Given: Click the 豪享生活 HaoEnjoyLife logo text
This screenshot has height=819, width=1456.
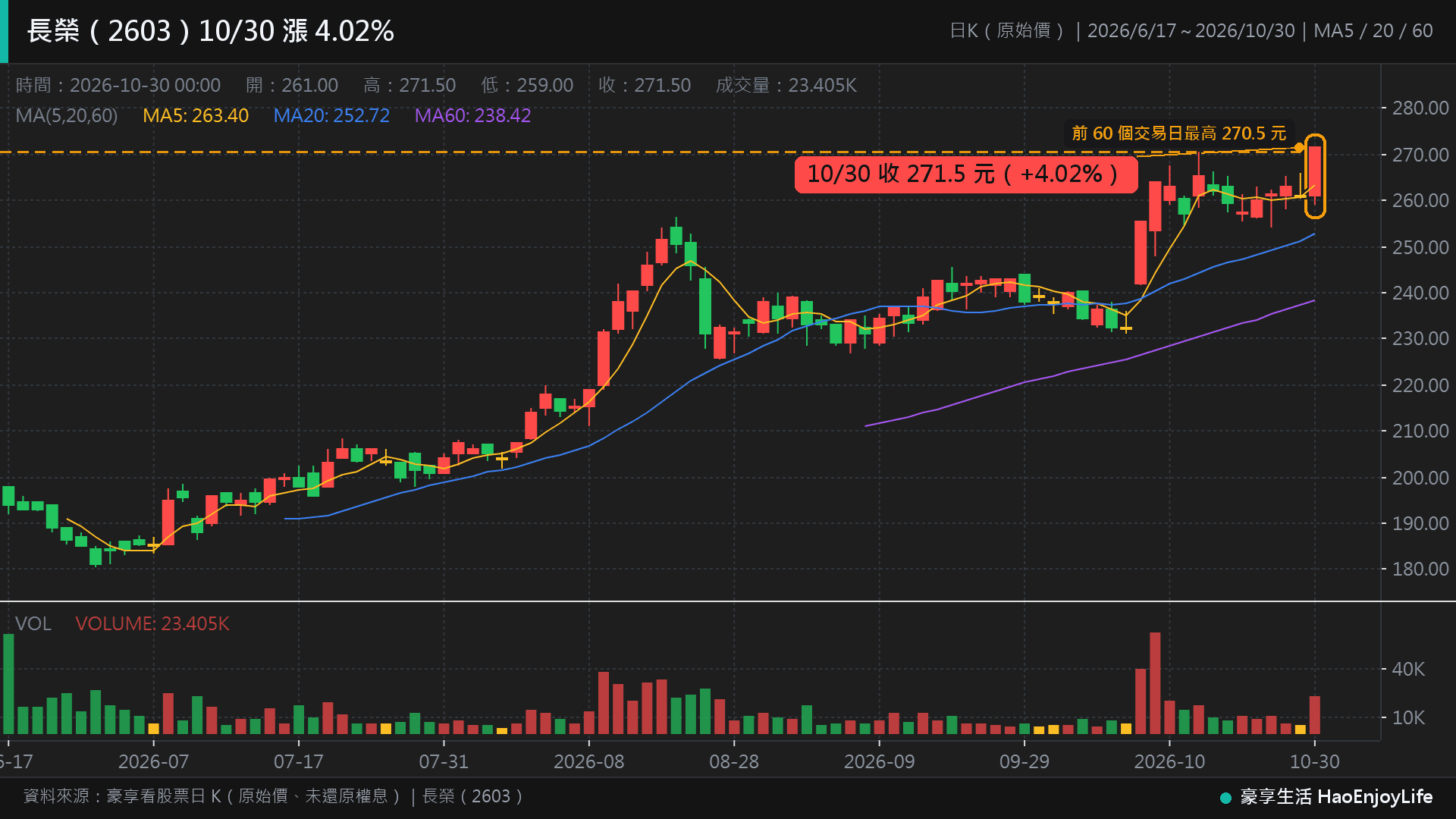Looking at the screenshot, I should [1336, 797].
